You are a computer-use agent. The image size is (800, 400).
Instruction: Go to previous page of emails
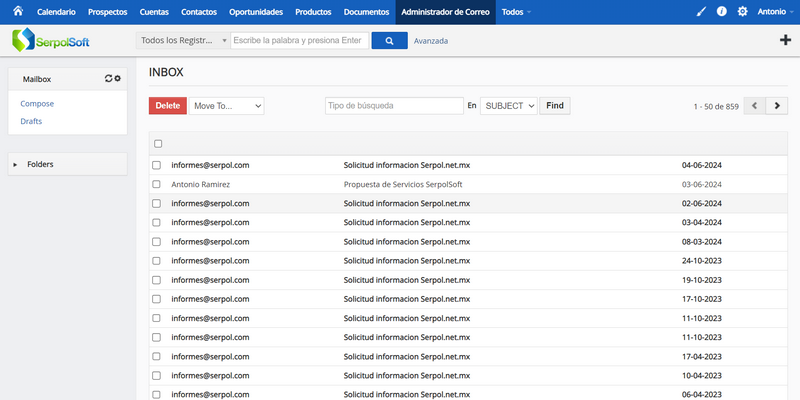tap(755, 106)
